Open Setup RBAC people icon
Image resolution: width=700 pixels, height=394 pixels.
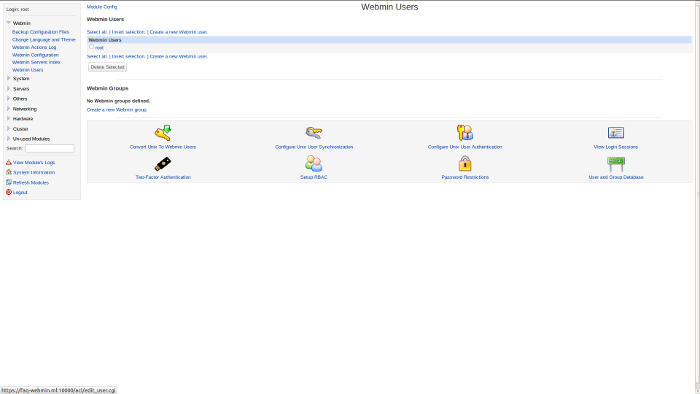click(x=314, y=164)
